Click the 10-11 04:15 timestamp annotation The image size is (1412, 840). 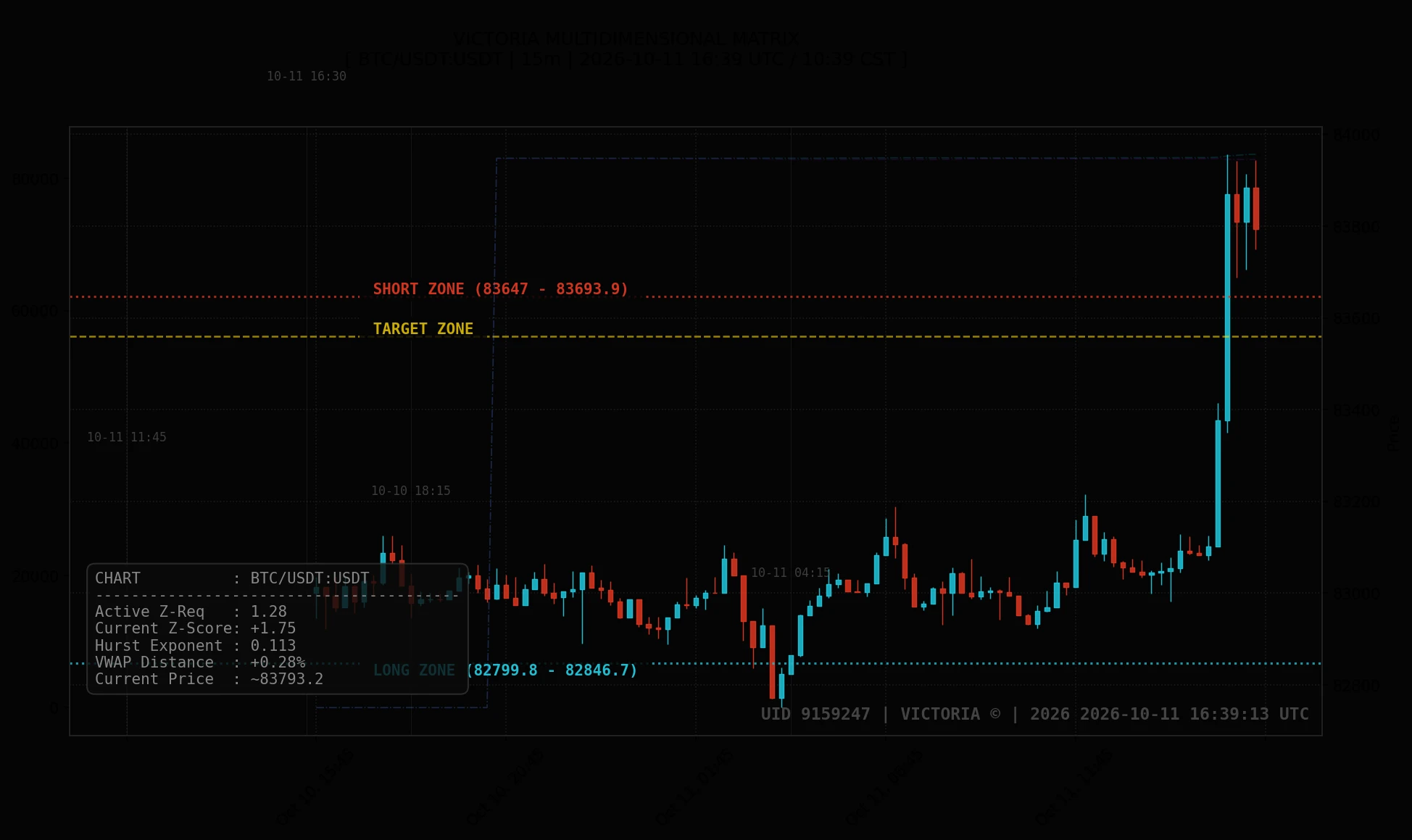(x=791, y=573)
